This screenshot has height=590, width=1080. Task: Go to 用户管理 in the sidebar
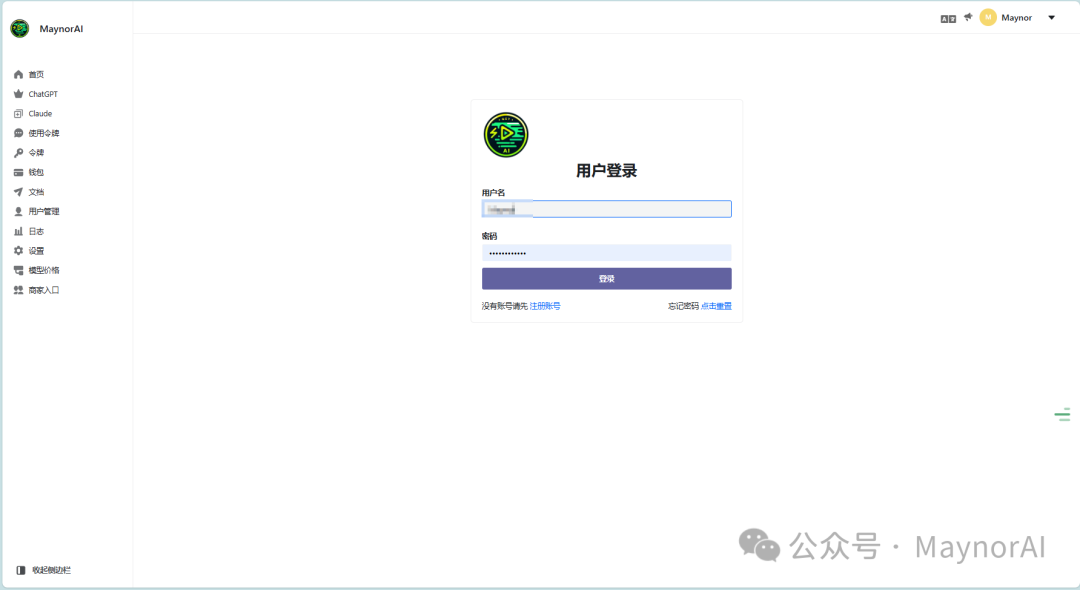point(44,212)
